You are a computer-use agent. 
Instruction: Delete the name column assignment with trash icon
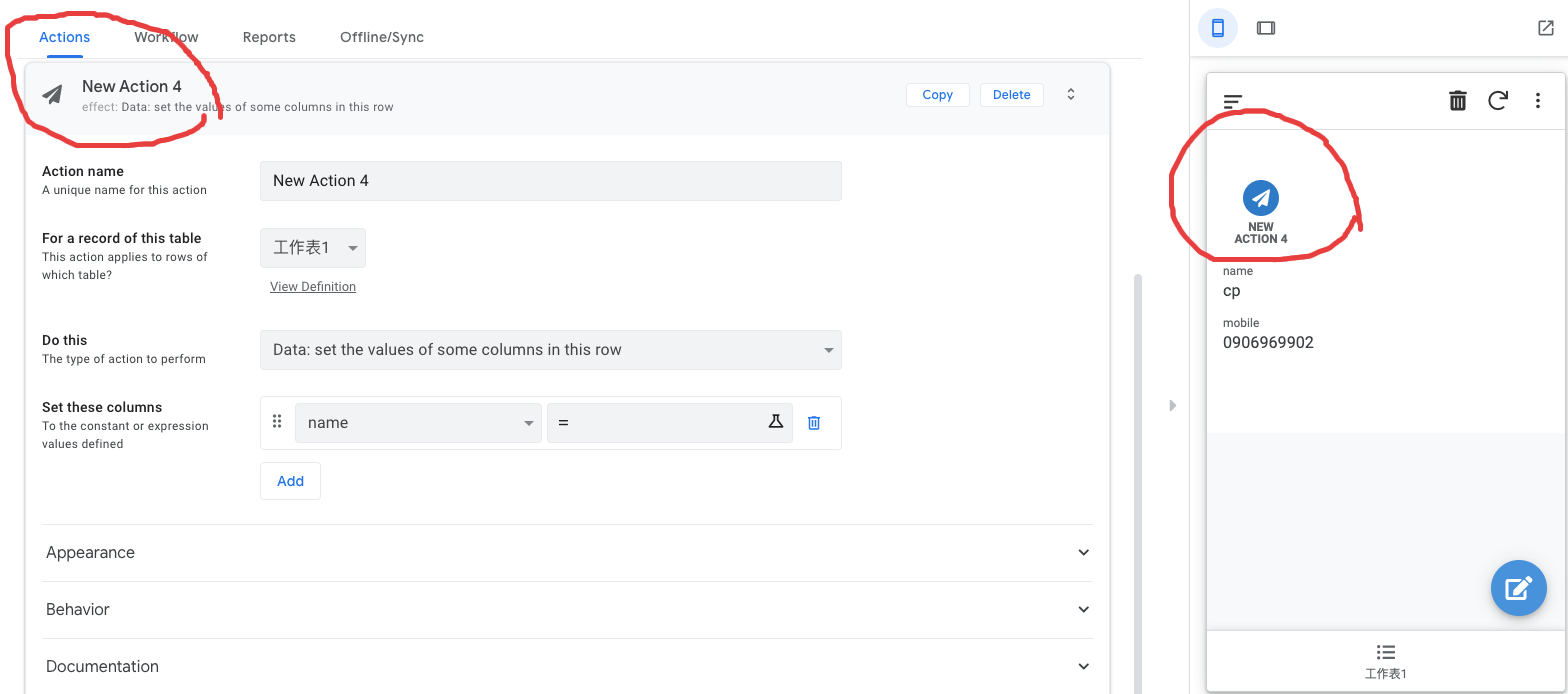point(814,423)
